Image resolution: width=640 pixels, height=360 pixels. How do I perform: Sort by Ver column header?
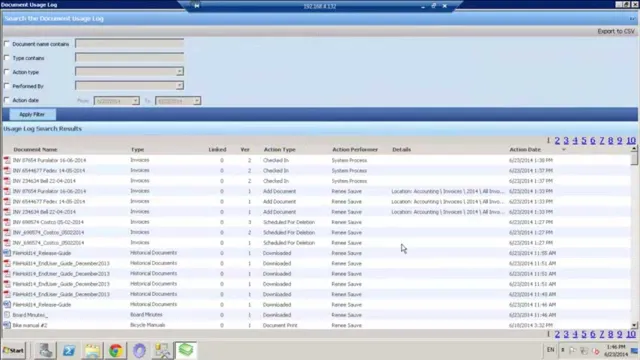[245, 149]
